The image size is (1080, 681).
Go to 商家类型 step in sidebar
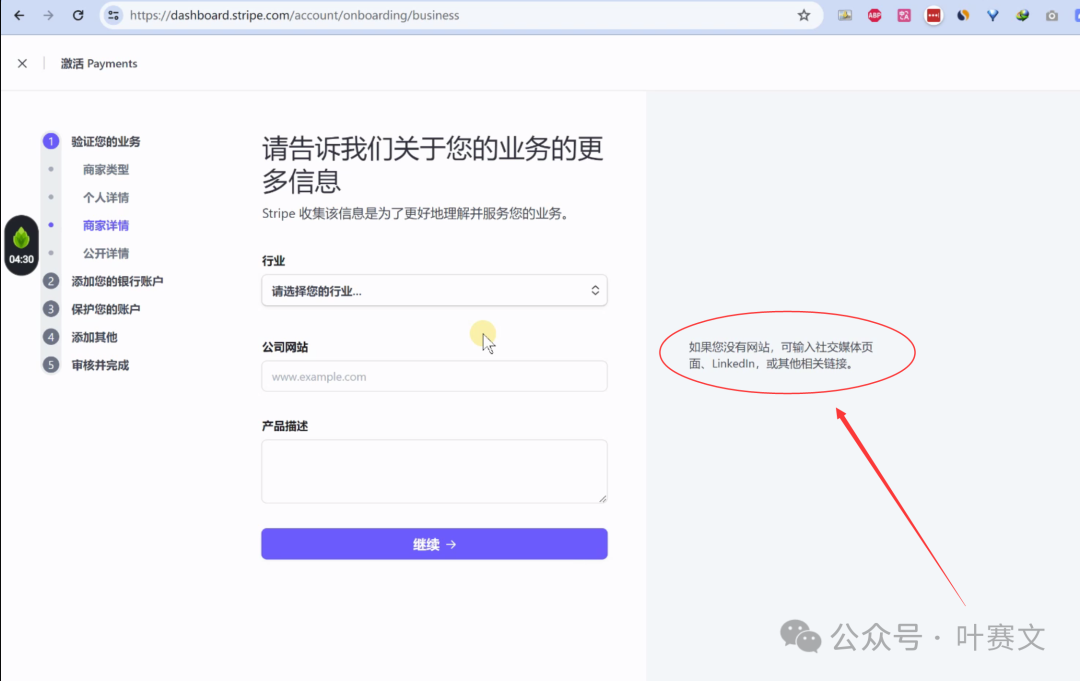tap(106, 170)
